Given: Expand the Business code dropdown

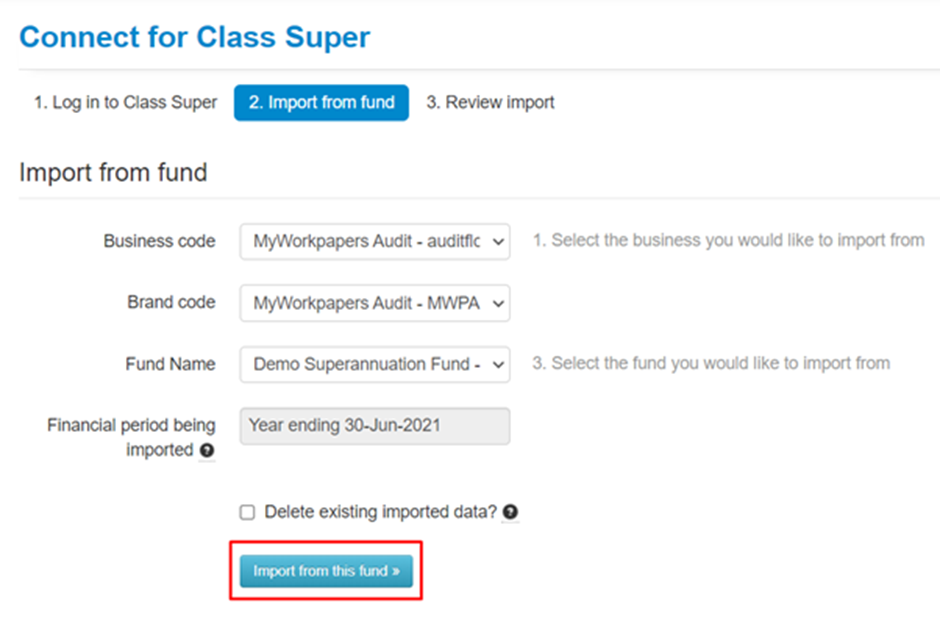Looking at the screenshot, I should point(375,242).
